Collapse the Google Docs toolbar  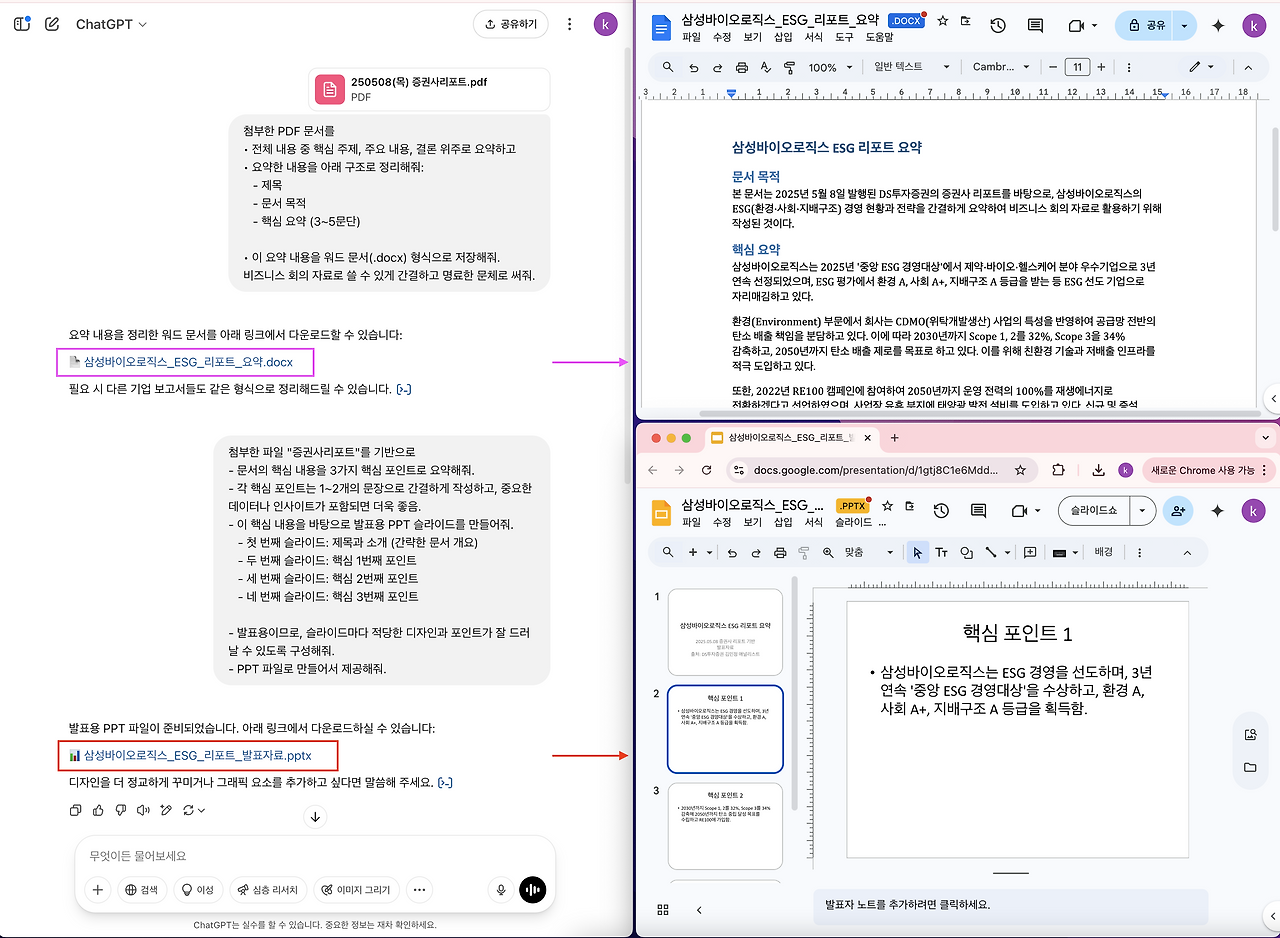[x=1248, y=67]
